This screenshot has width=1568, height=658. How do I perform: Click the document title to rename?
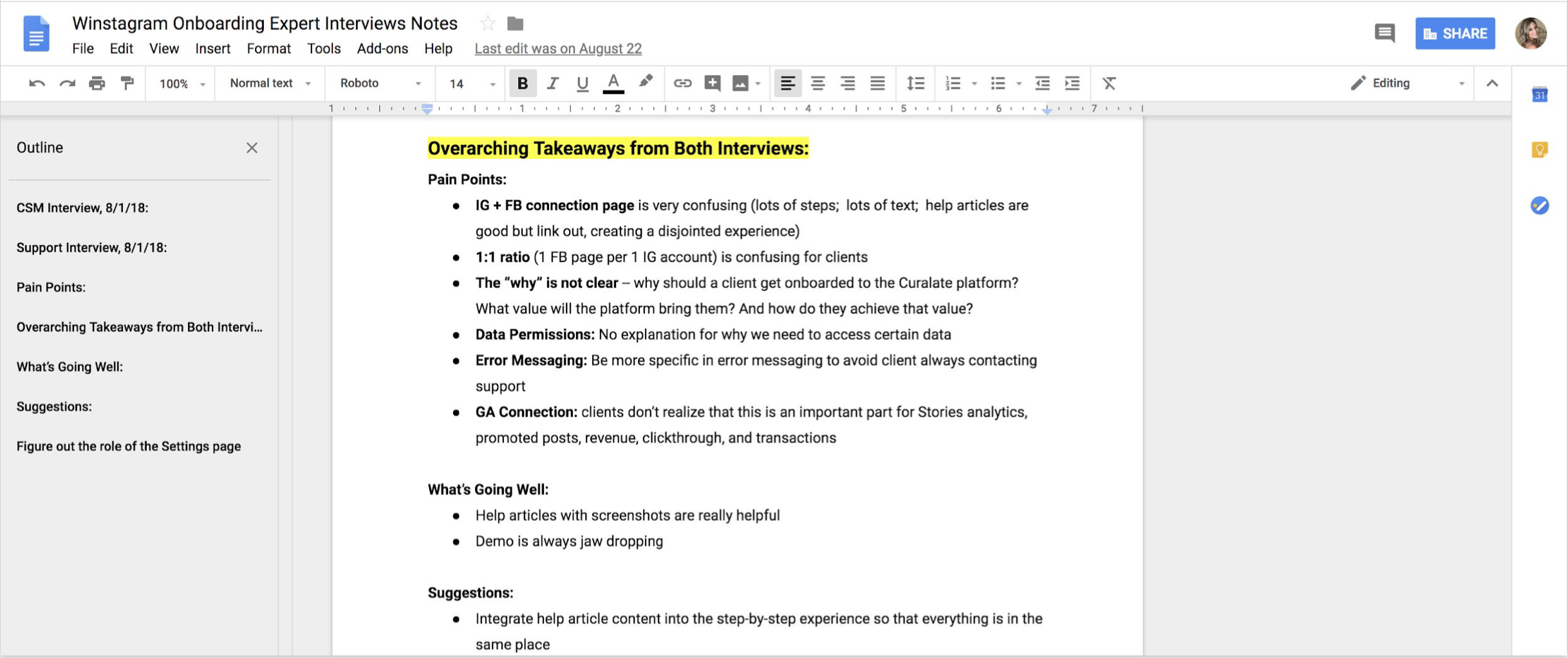pos(265,23)
